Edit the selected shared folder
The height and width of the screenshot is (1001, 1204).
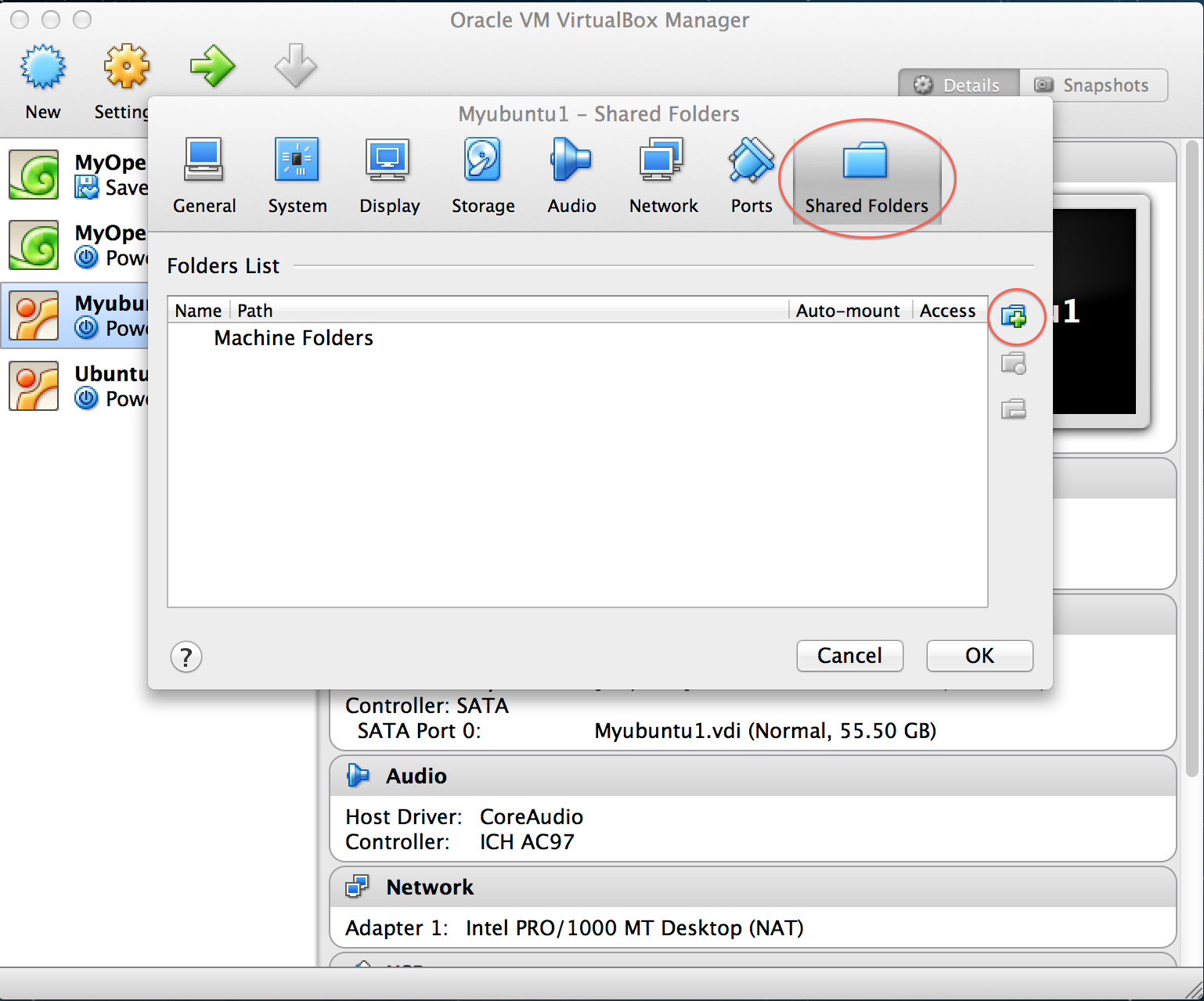(1015, 363)
